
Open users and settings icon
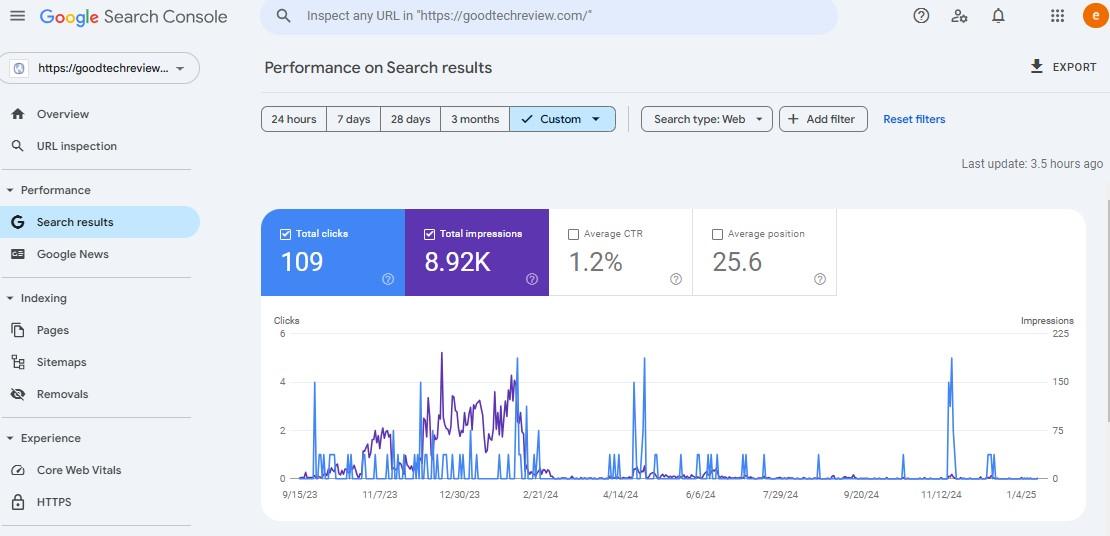[x=960, y=16]
